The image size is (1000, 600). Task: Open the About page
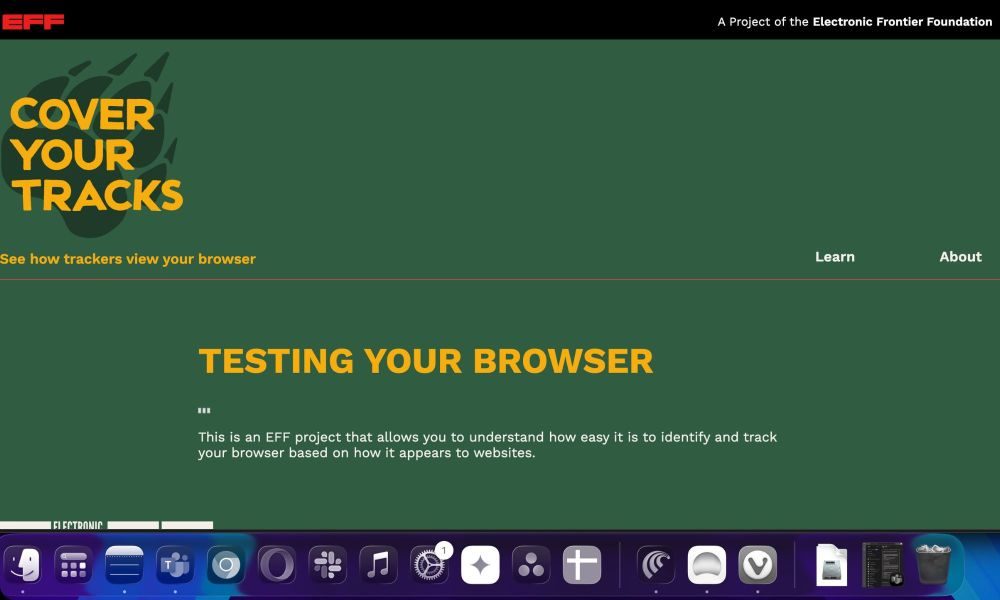[x=960, y=257]
